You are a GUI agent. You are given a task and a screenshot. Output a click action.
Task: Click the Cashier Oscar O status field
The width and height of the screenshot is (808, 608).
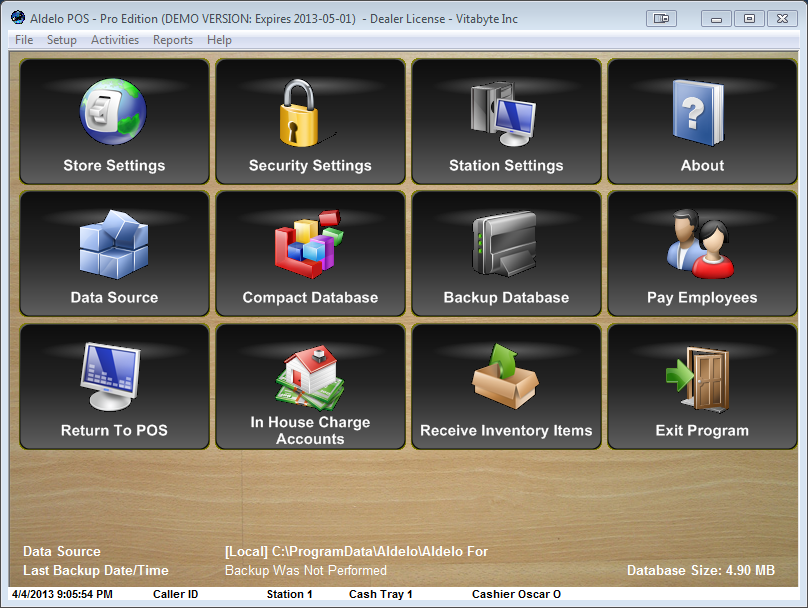point(516,594)
